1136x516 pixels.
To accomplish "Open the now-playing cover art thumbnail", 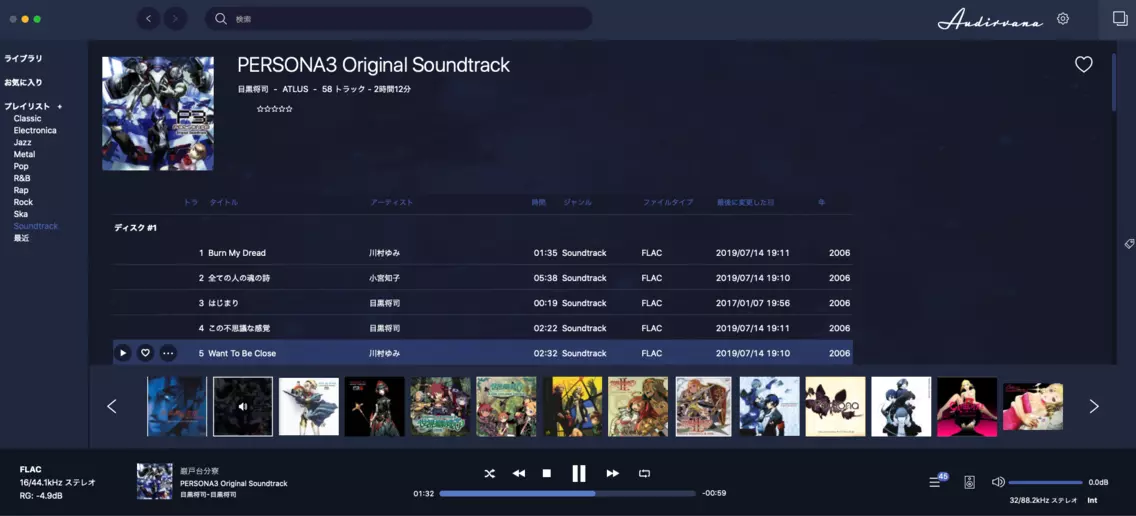I will [155, 481].
